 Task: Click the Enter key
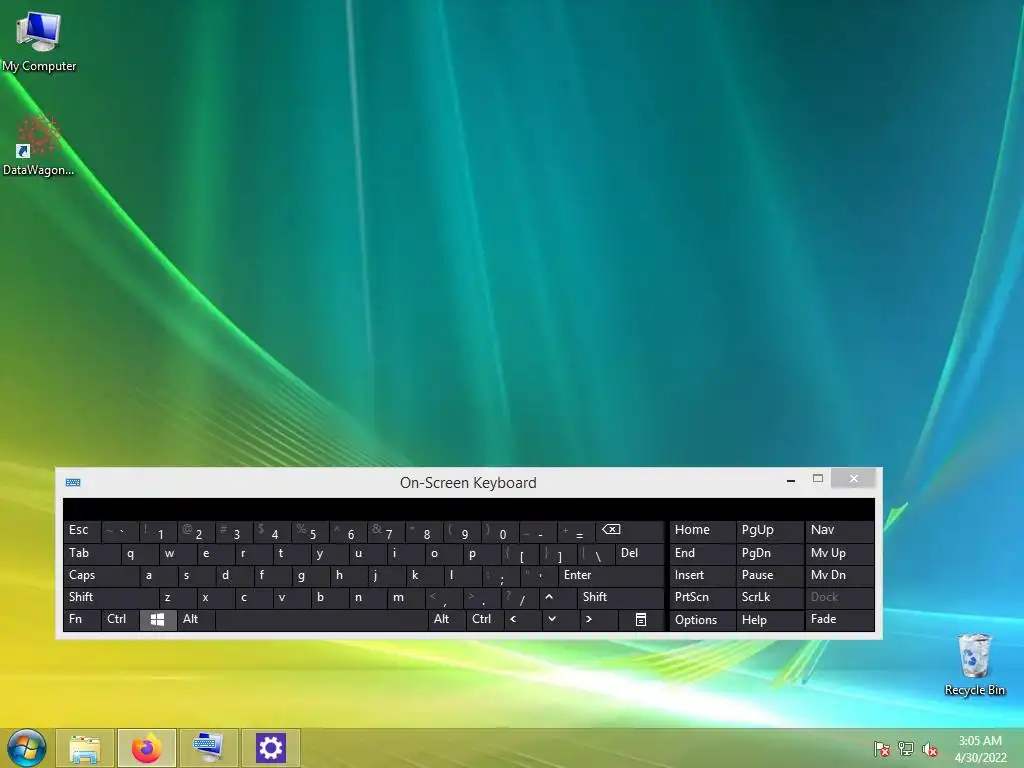pos(611,575)
